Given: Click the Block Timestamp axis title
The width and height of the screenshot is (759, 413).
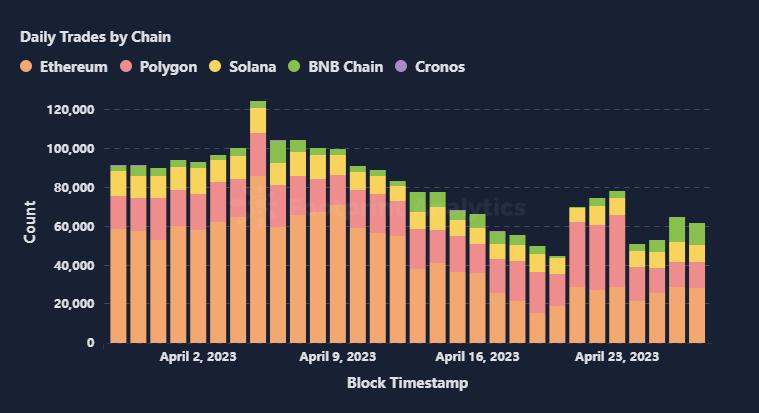Looking at the screenshot, I should pyautogui.click(x=408, y=383).
